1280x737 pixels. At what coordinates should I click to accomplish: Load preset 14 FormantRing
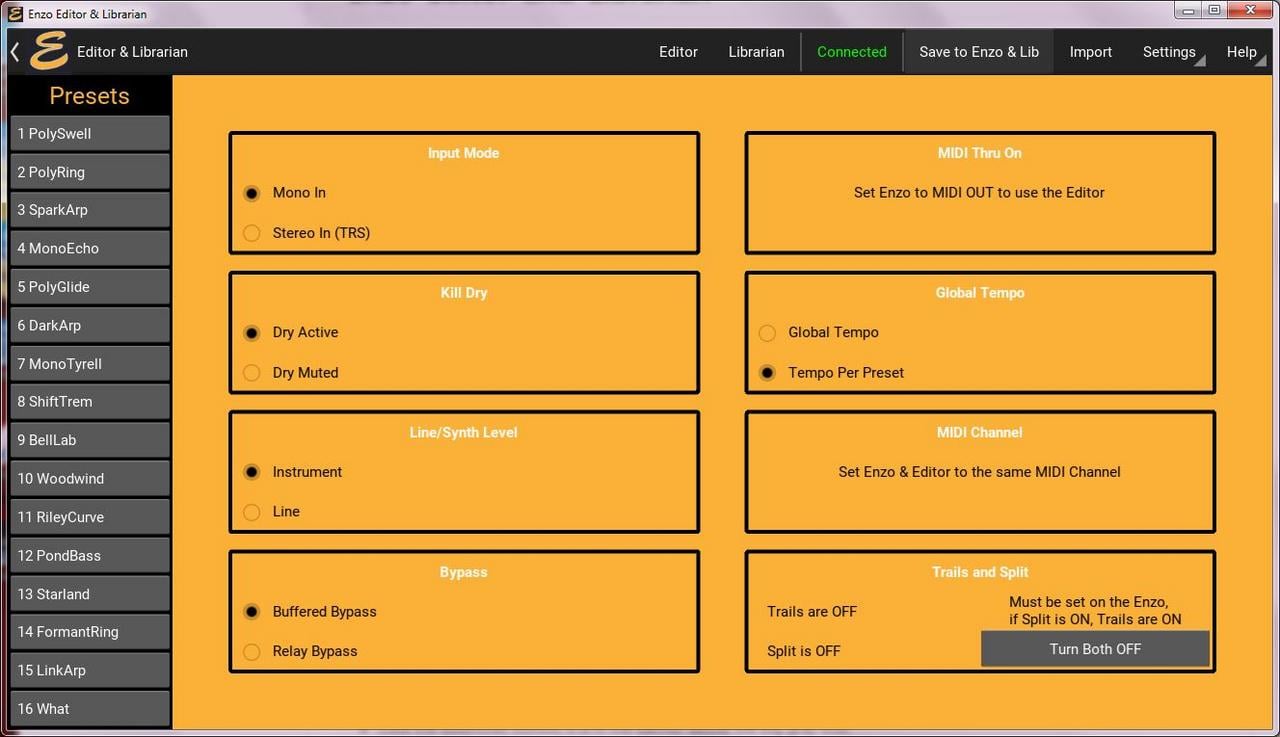click(x=90, y=632)
